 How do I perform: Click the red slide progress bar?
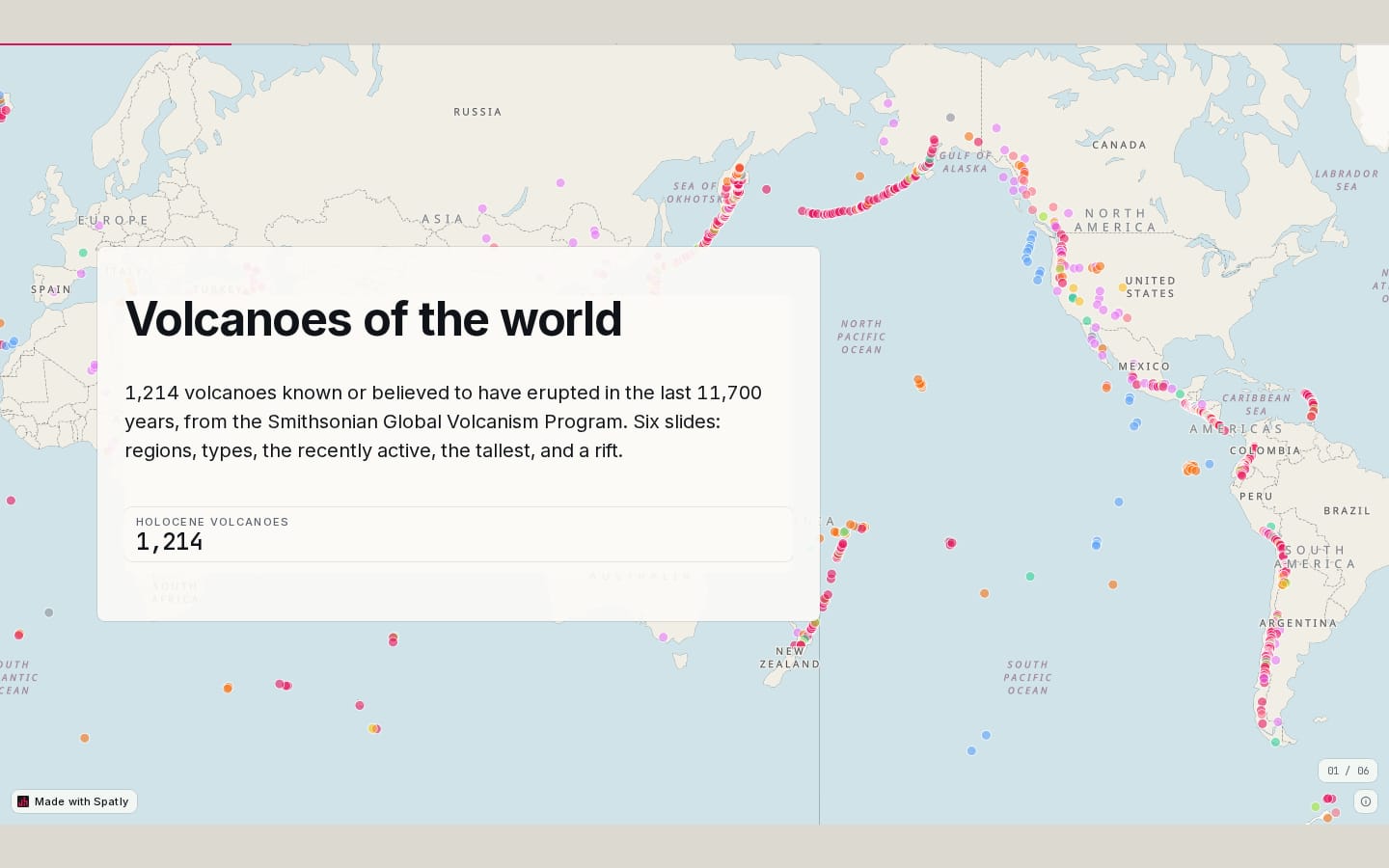116,43
